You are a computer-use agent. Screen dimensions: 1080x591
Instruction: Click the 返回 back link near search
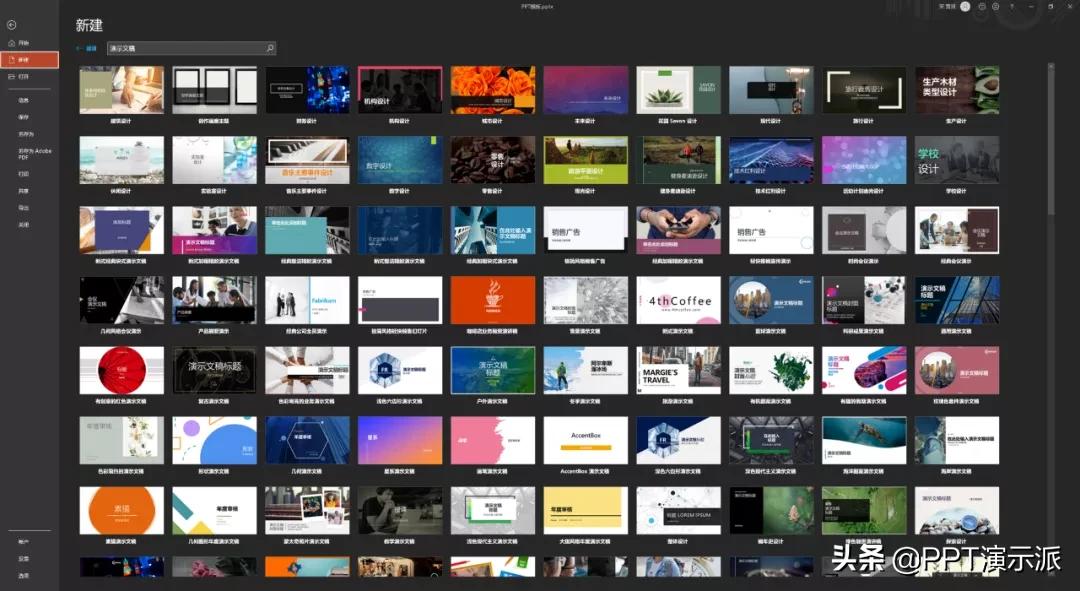pos(87,48)
